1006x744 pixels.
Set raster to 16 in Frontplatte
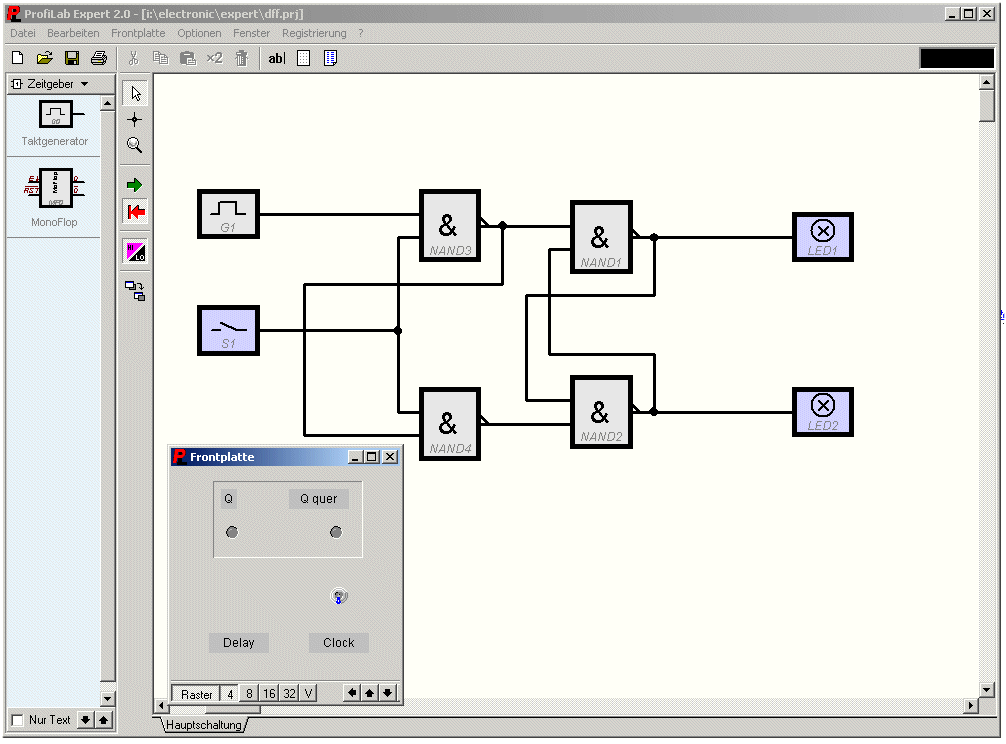[x=269, y=694]
